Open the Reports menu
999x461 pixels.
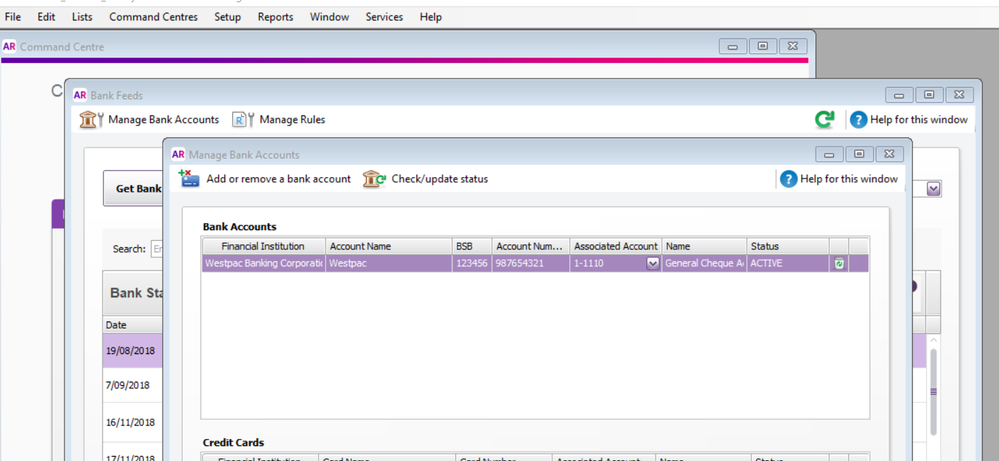[275, 17]
